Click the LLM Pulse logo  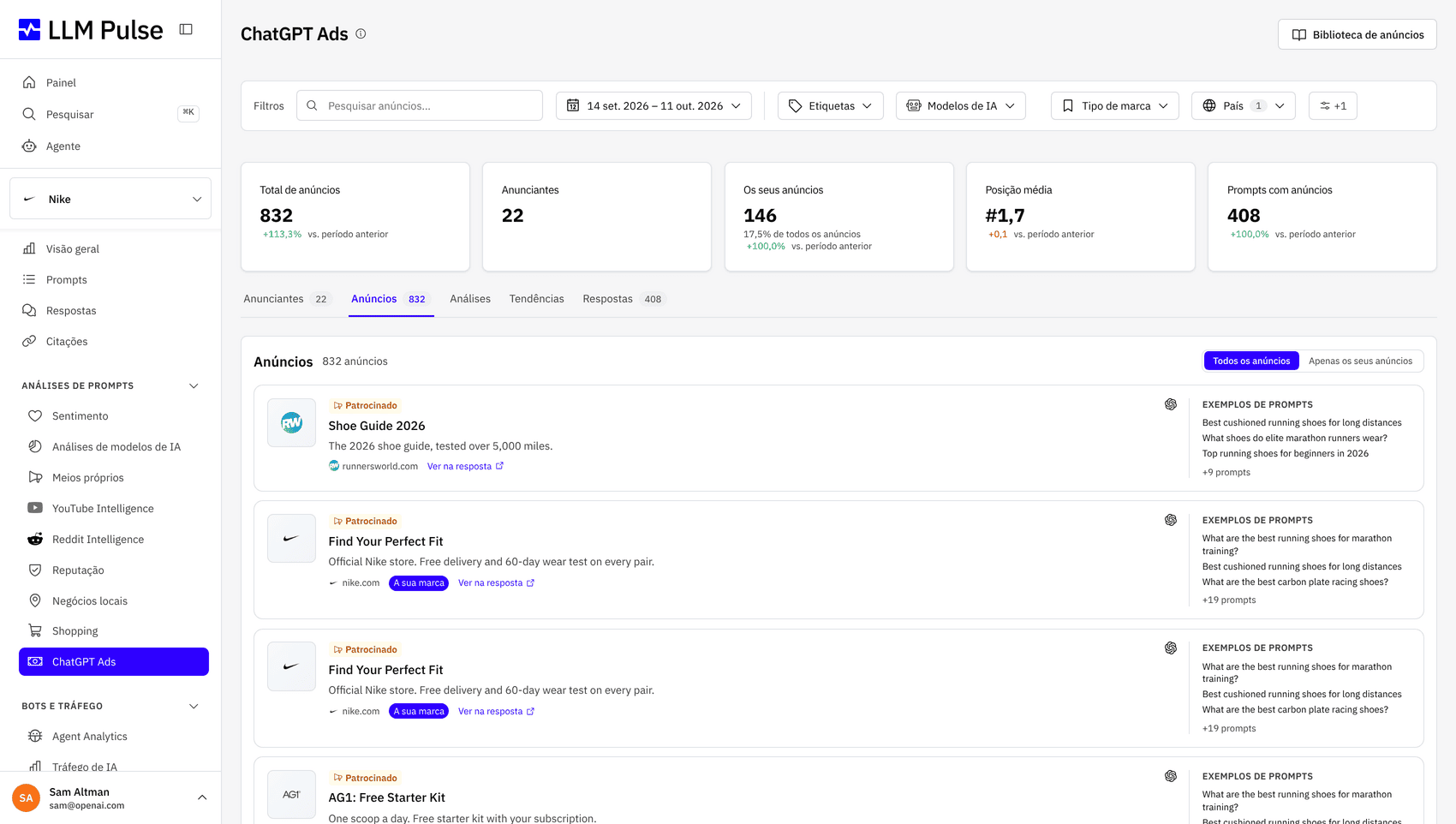click(x=91, y=30)
